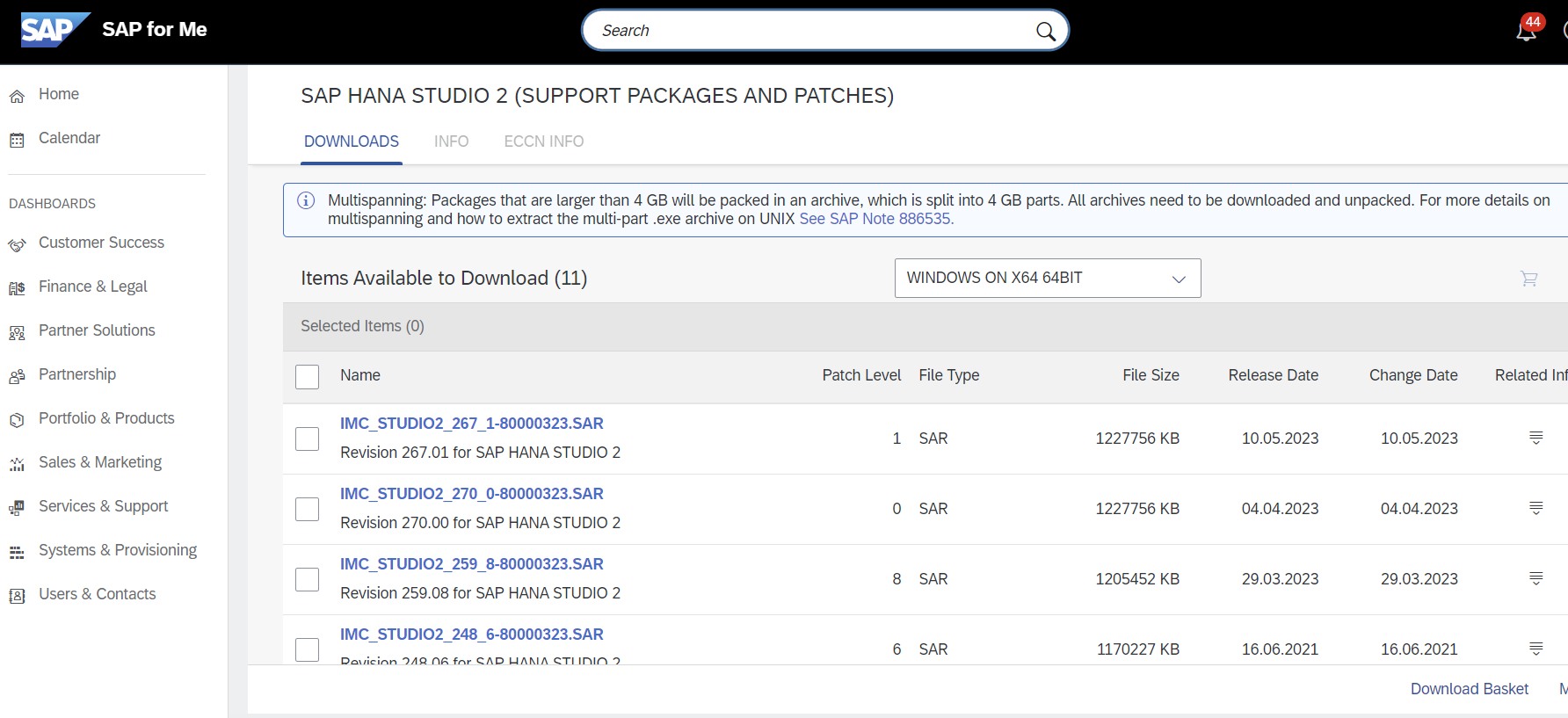1568x718 pixels.
Task: Open Home in the sidebar
Action: pyautogui.click(x=59, y=94)
